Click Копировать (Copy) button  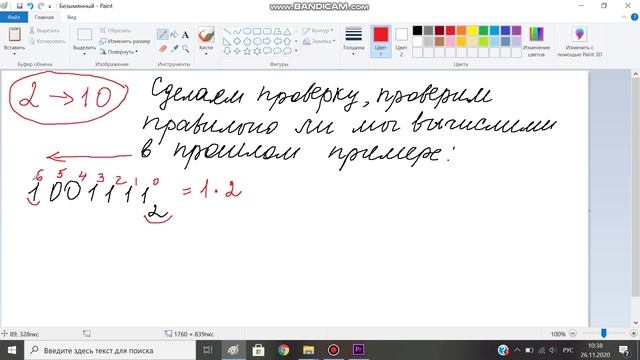click(x=47, y=41)
